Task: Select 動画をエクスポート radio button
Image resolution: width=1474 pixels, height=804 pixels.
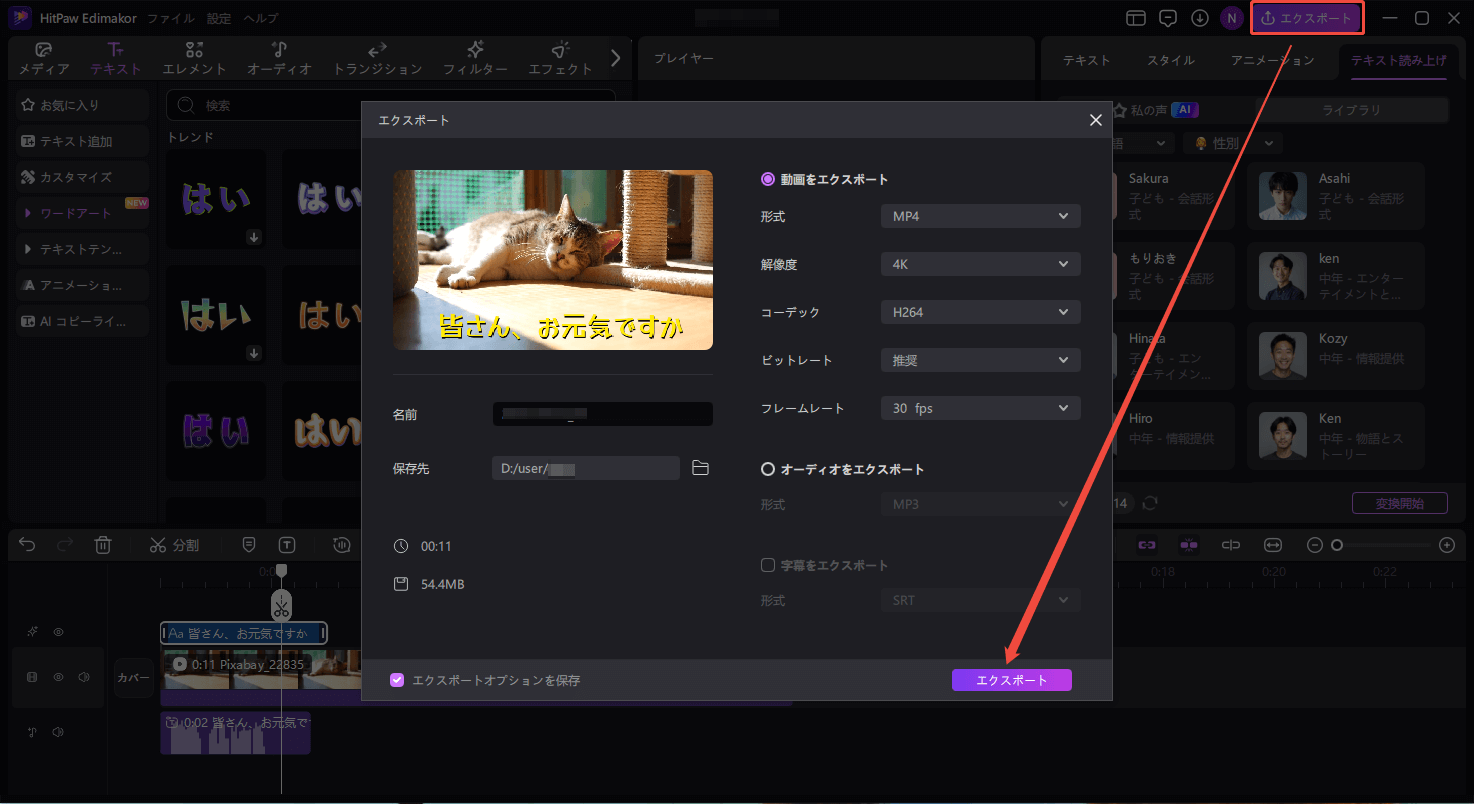Action: click(768, 179)
